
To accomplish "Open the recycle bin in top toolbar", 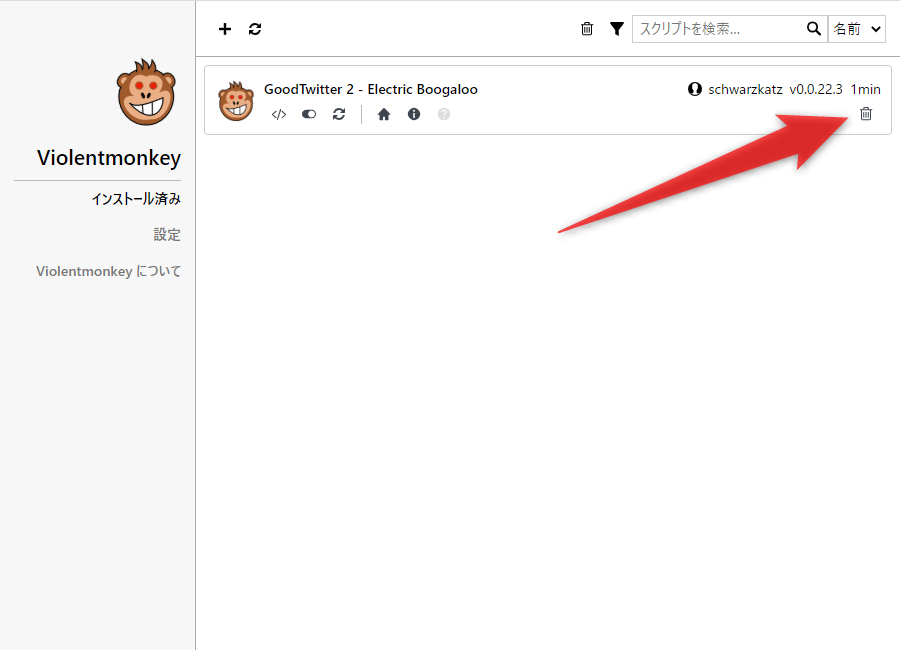I will [x=587, y=29].
